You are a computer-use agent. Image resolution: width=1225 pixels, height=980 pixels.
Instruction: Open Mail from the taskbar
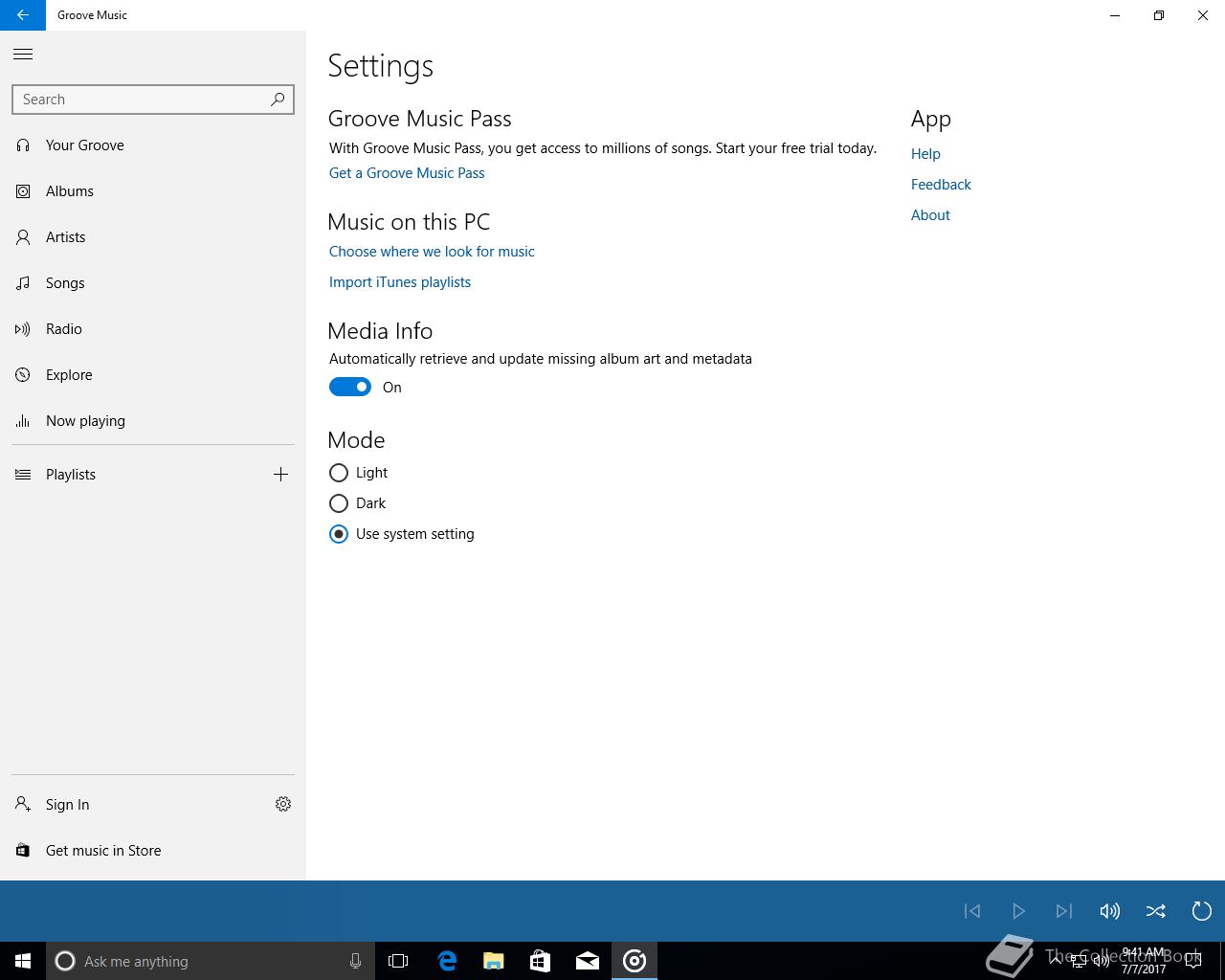coord(588,961)
